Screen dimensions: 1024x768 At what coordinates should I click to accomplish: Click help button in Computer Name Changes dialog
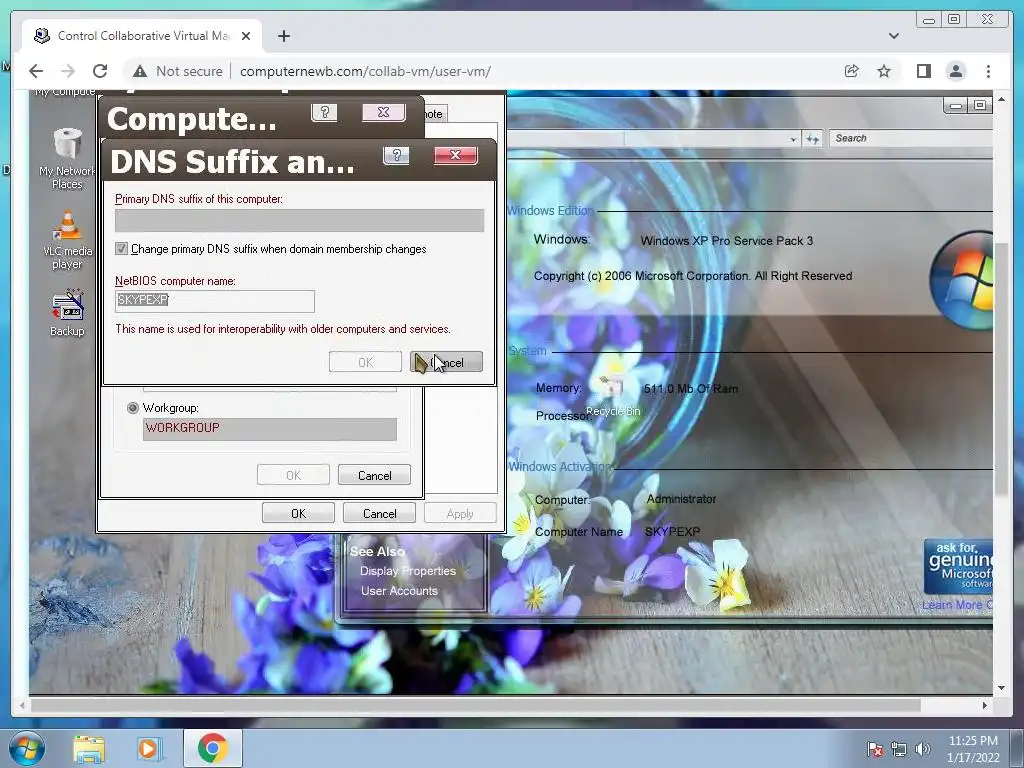coord(324,113)
